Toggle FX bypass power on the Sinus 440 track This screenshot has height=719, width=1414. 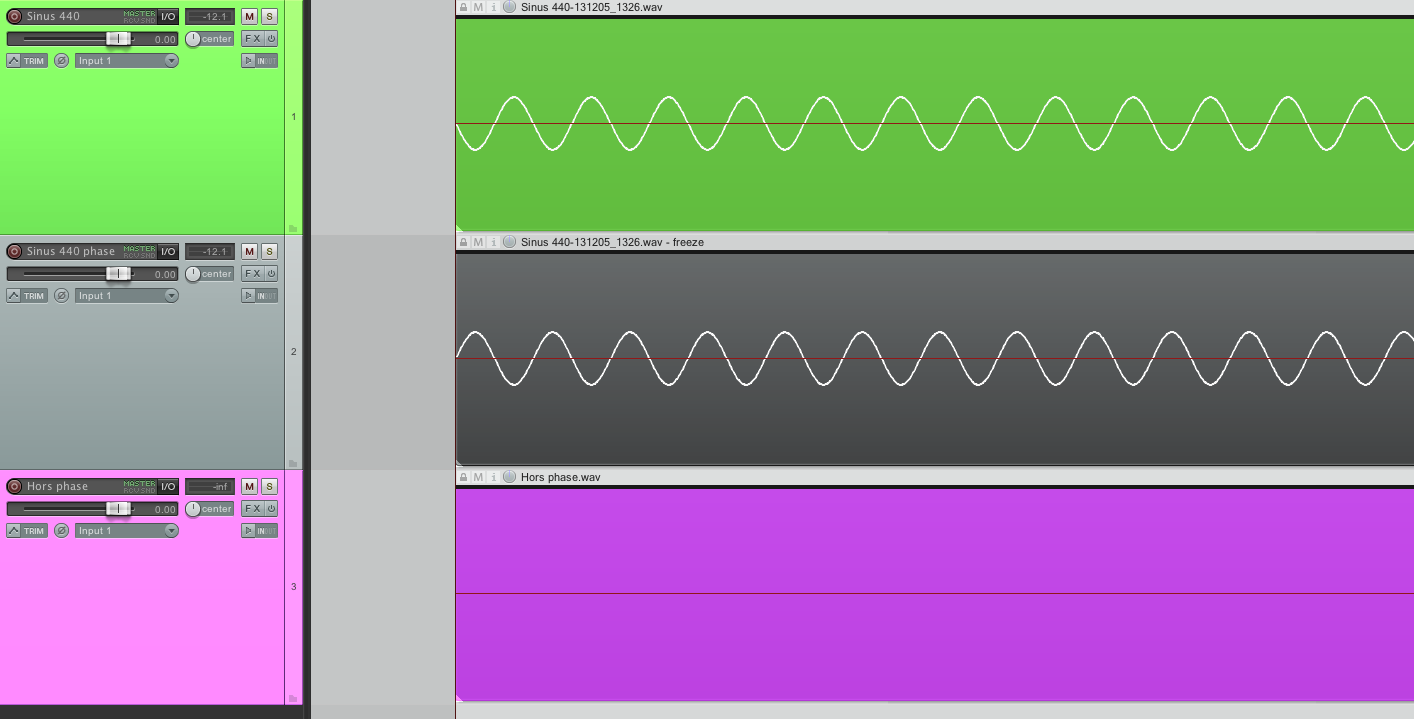coord(271,38)
